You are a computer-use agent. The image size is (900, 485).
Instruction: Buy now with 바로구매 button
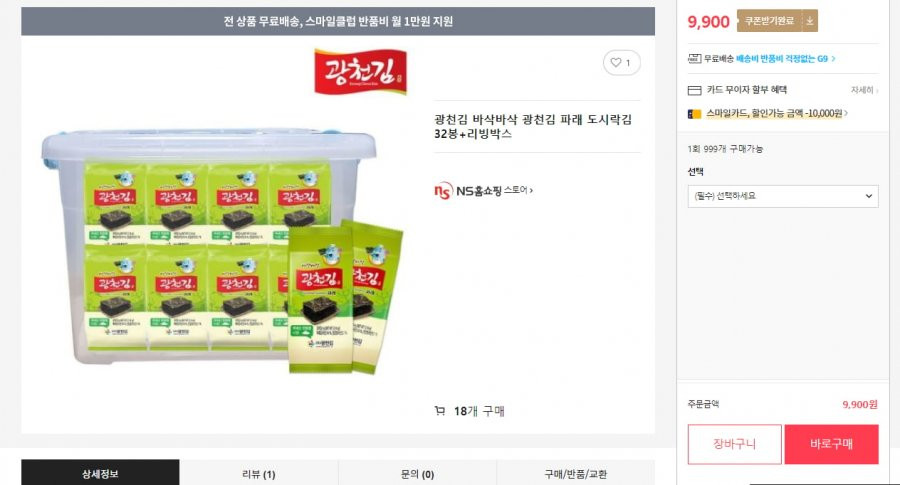831,444
